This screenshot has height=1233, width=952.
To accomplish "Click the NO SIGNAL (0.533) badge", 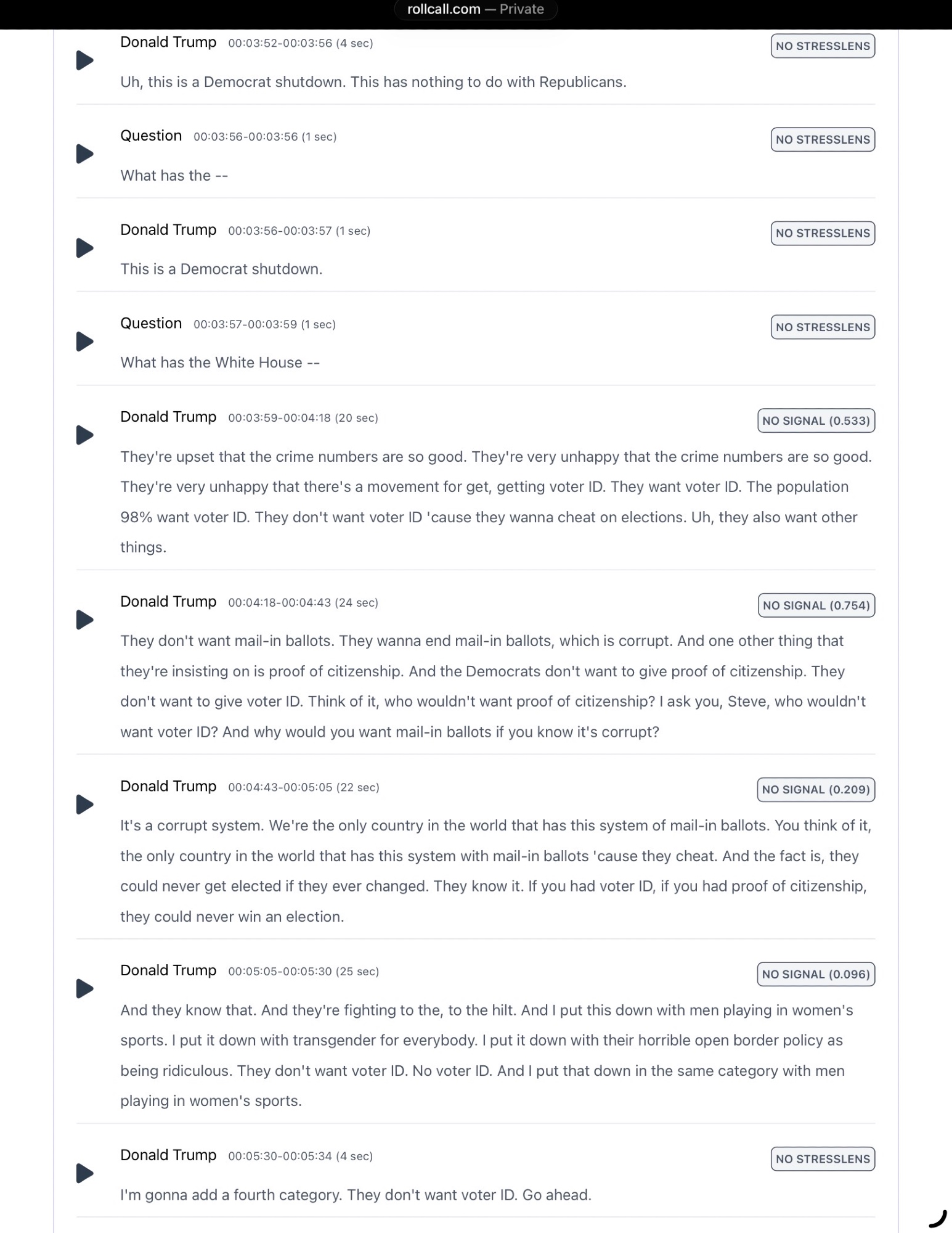I will [816, 420].
